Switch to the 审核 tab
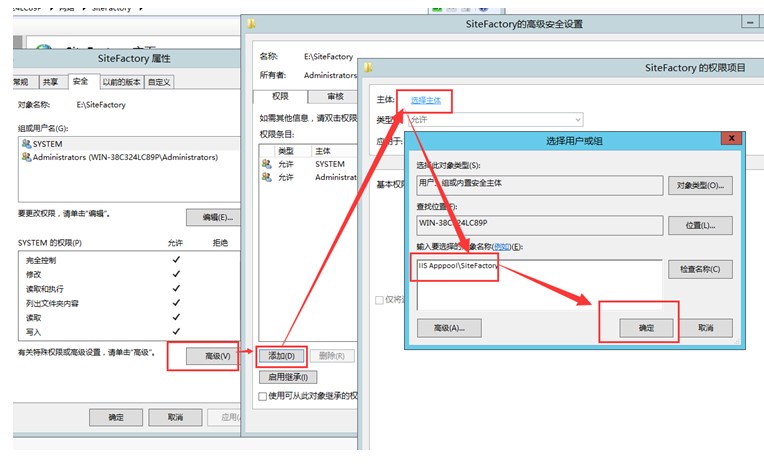This screenshot has height=464, width=764. pyautogui.click(x=334, y=97)
